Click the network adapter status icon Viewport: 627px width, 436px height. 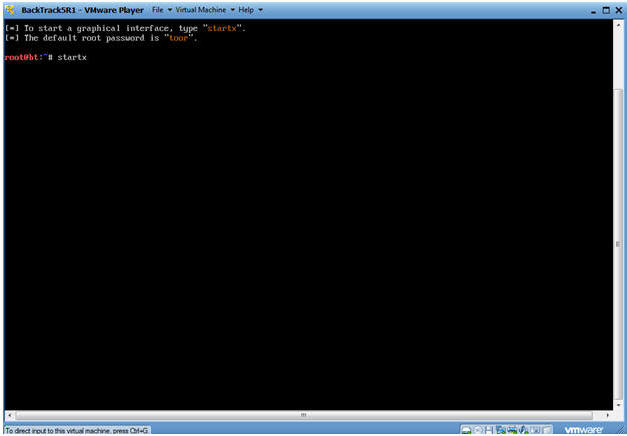[x=501, y=430]
